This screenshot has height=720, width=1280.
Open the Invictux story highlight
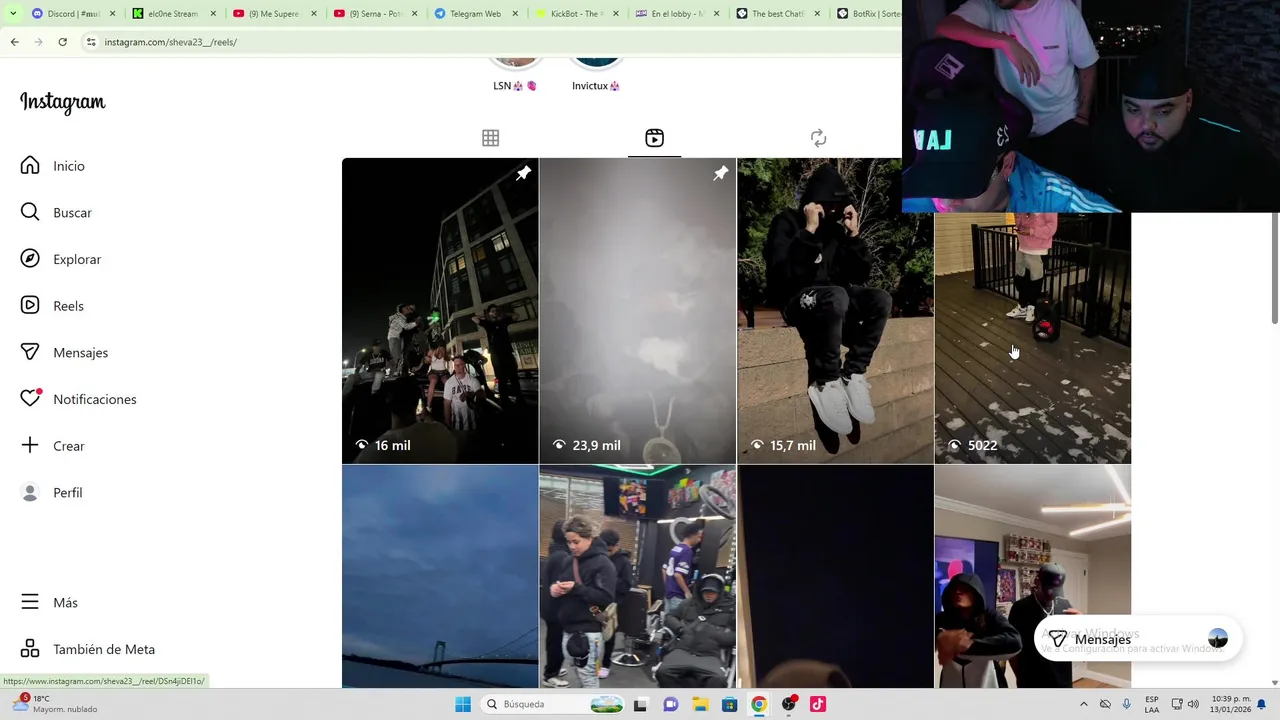(x=596, y=75)
